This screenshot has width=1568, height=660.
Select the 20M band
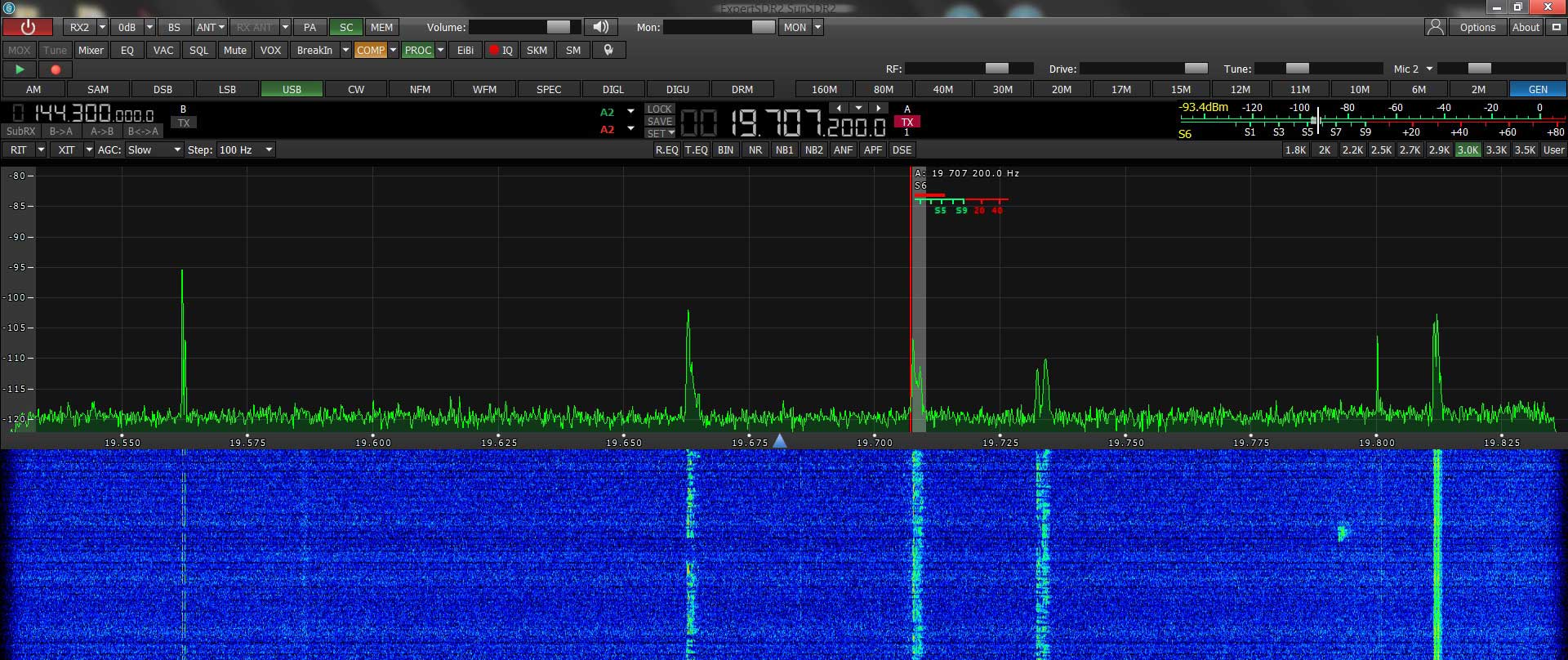point(1061,89)
